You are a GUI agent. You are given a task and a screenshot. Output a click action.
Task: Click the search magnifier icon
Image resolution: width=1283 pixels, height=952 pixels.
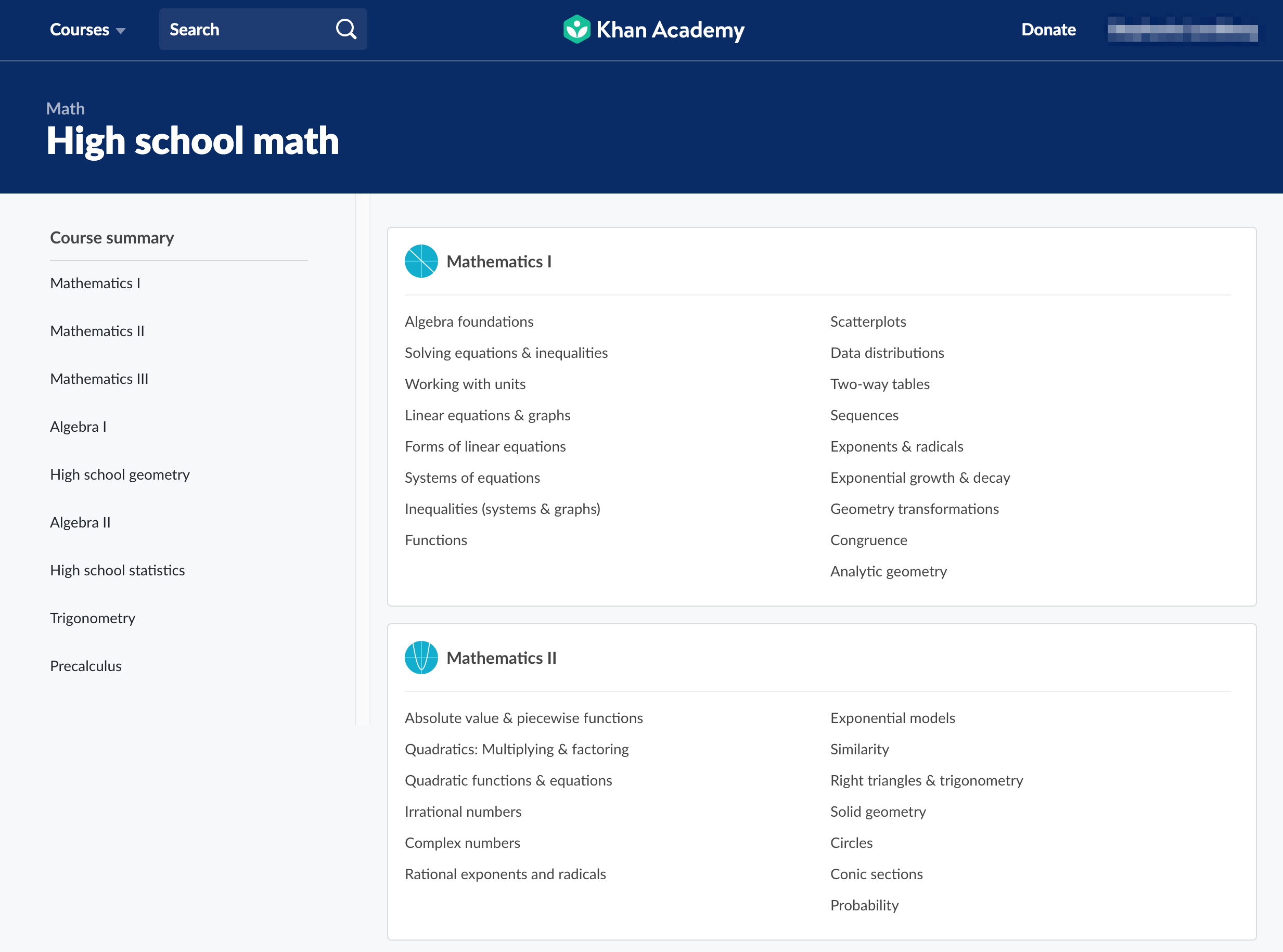pos(346,29)
